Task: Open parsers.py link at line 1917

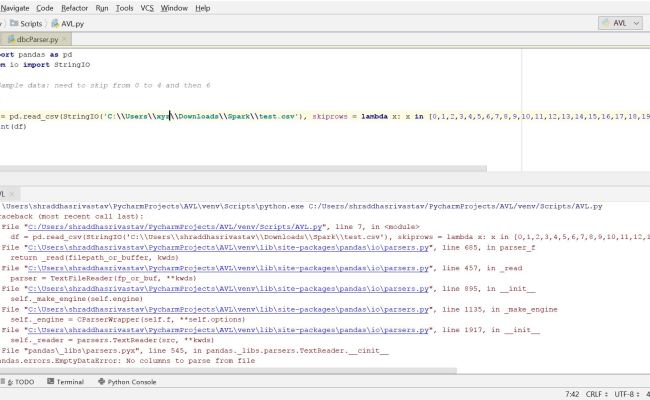Action: coord(228,330)
